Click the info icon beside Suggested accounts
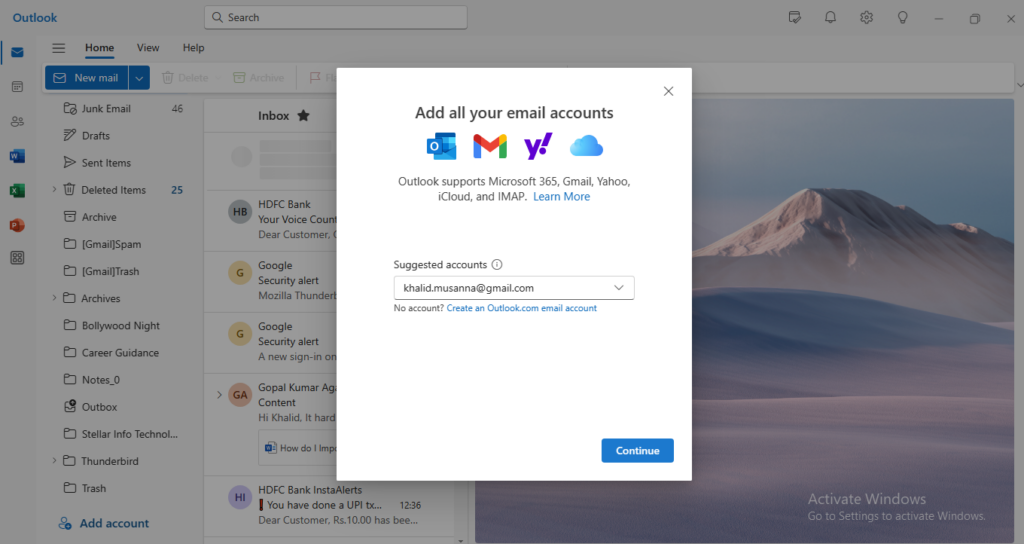 [x=497, y=264]
